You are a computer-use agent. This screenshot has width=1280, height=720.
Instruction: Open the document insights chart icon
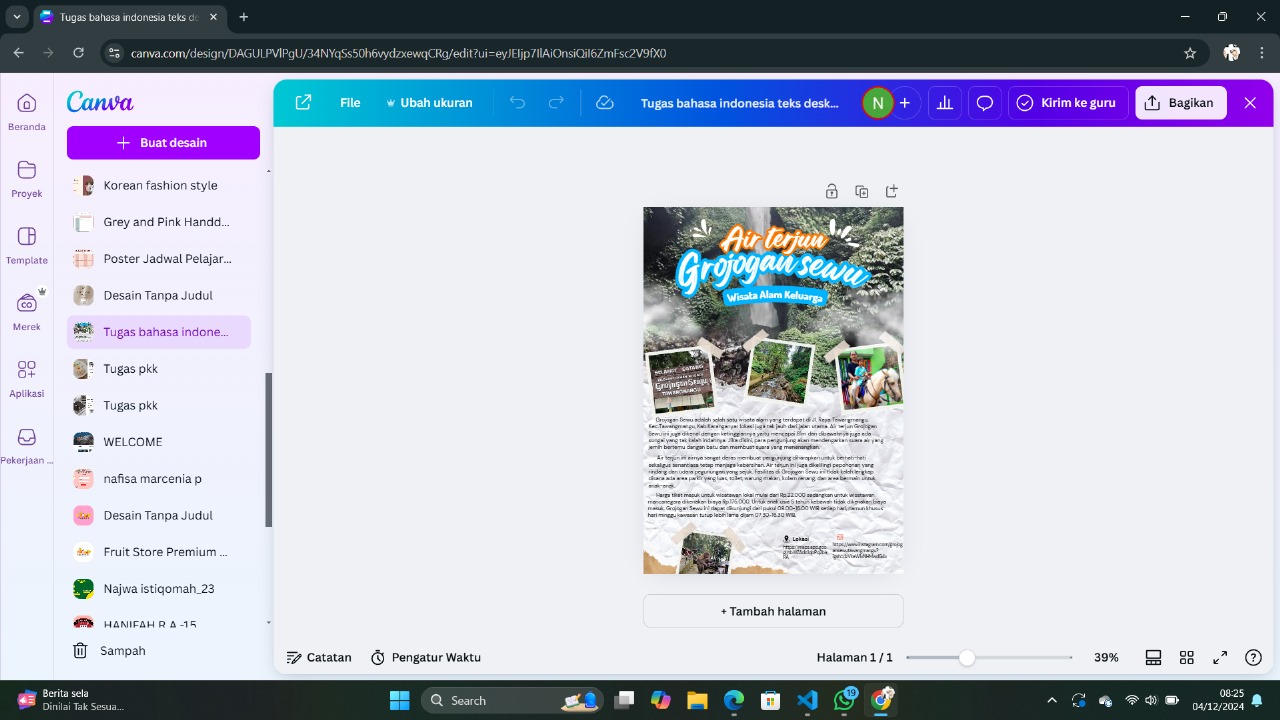pos(944,102)
